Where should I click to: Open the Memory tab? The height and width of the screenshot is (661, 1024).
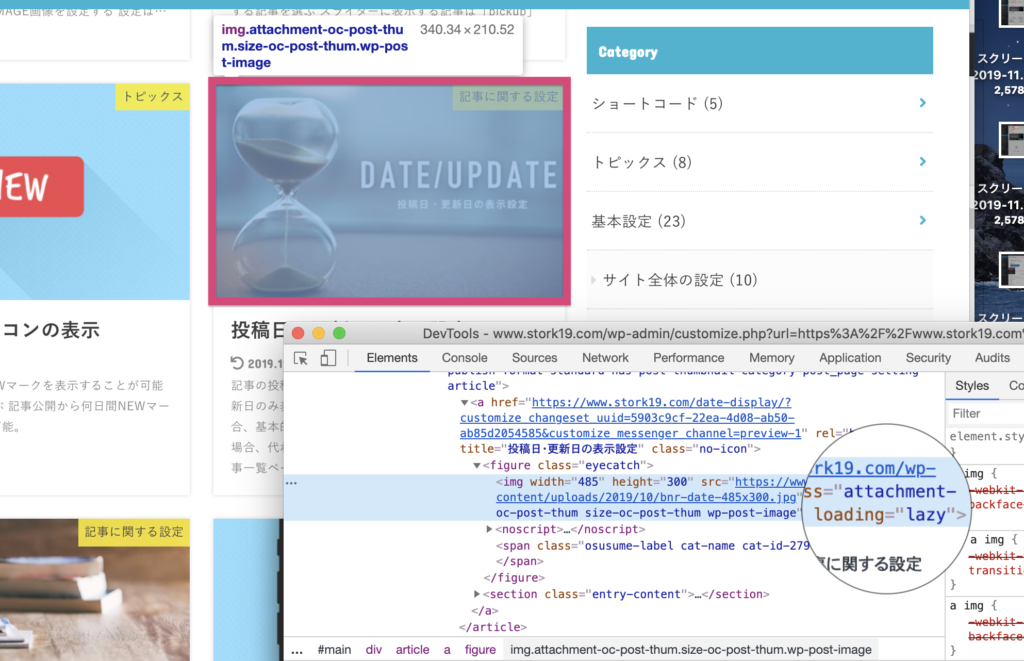tap(771, 358)
